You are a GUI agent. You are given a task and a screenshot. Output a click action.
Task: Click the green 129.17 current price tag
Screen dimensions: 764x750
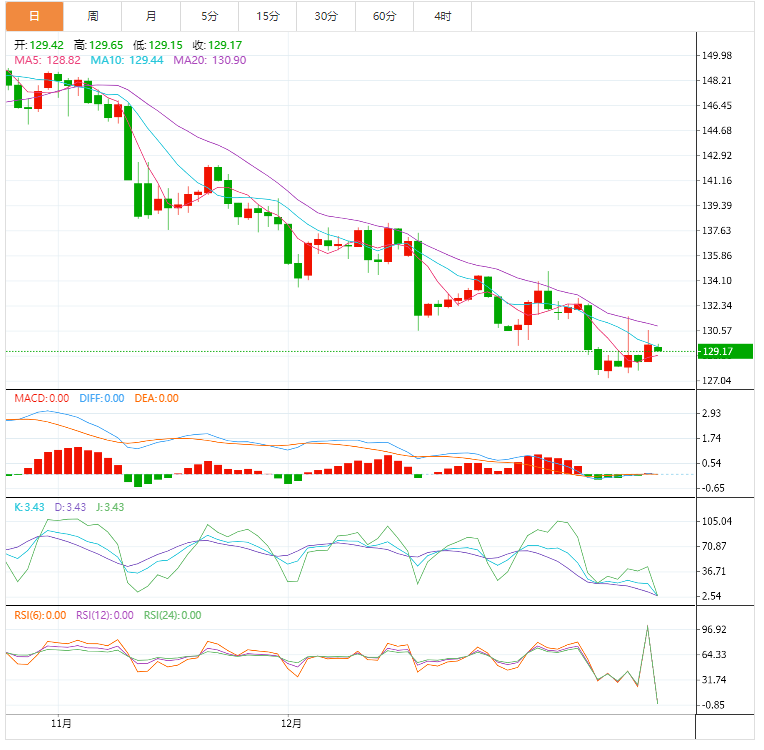(725, 351)
